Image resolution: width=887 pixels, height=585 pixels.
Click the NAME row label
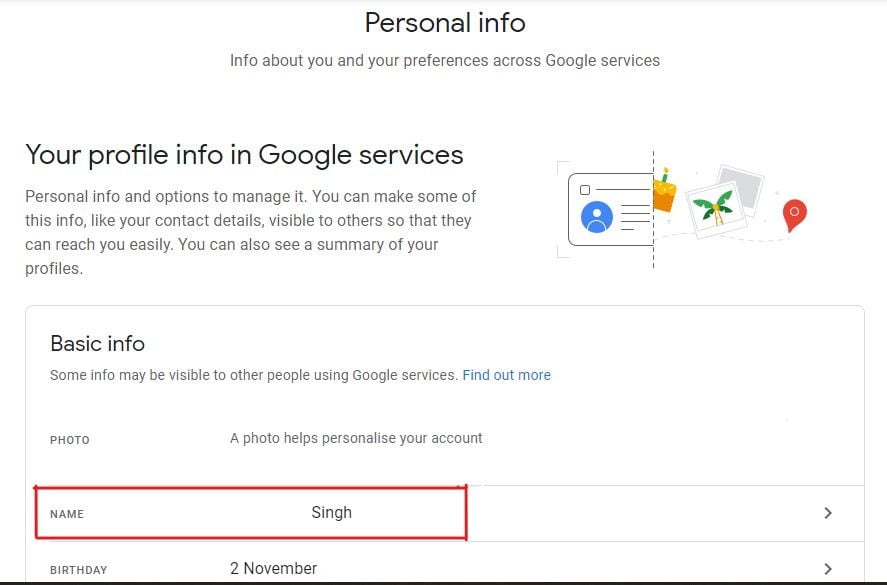pos(67,514)
